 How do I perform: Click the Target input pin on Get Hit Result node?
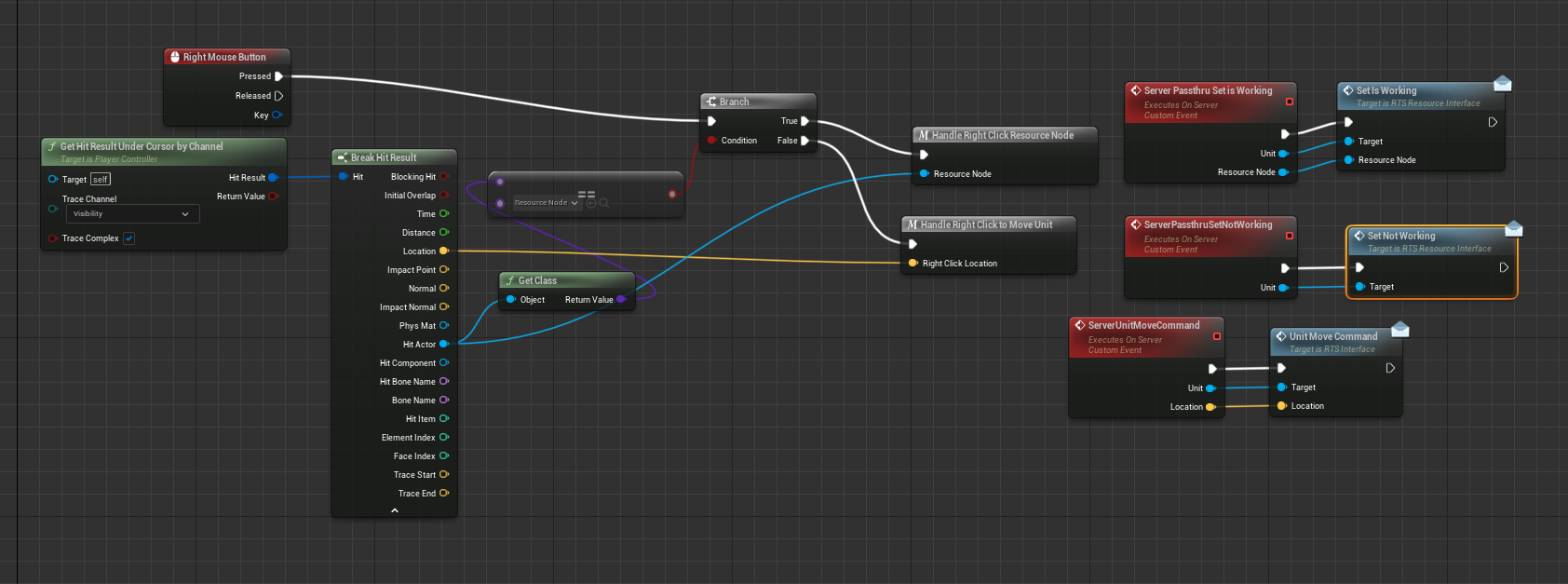pyautogui.click(x=53, y=179)
